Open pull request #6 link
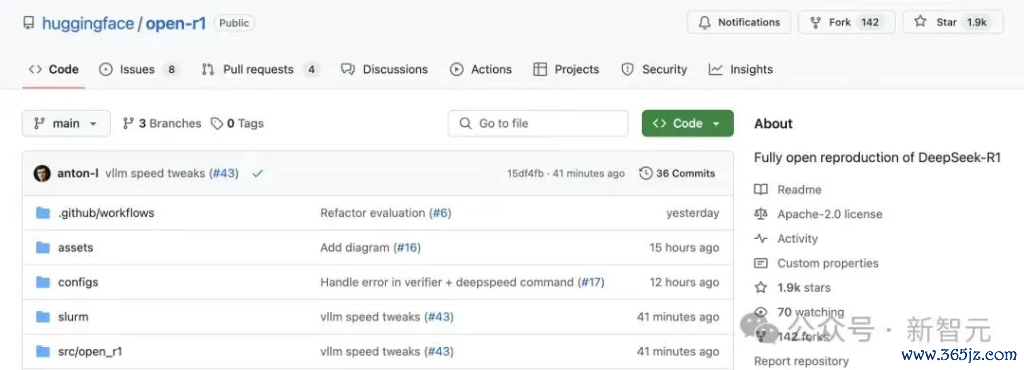Screen dimensions: 1024x370 [x=440, y=213]
